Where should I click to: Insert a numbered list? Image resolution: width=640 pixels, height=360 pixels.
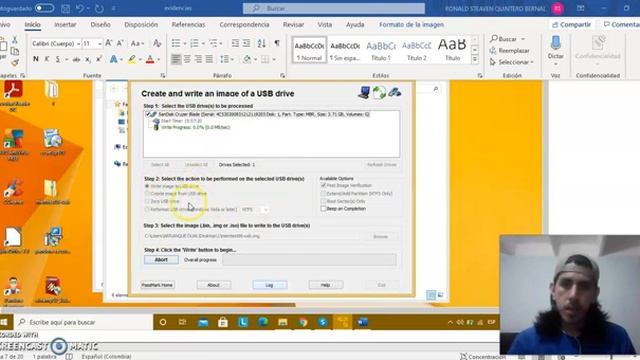point(194,43)
